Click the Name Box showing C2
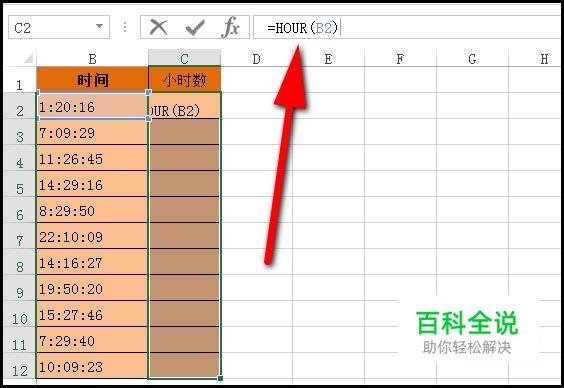The image size is (564, 388). 59,27
